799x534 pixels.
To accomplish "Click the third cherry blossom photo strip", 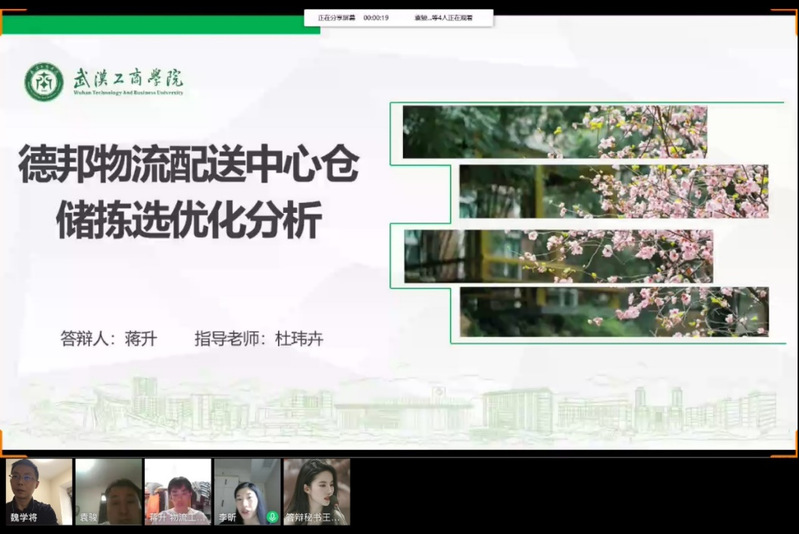I will [x=558, y=255].
